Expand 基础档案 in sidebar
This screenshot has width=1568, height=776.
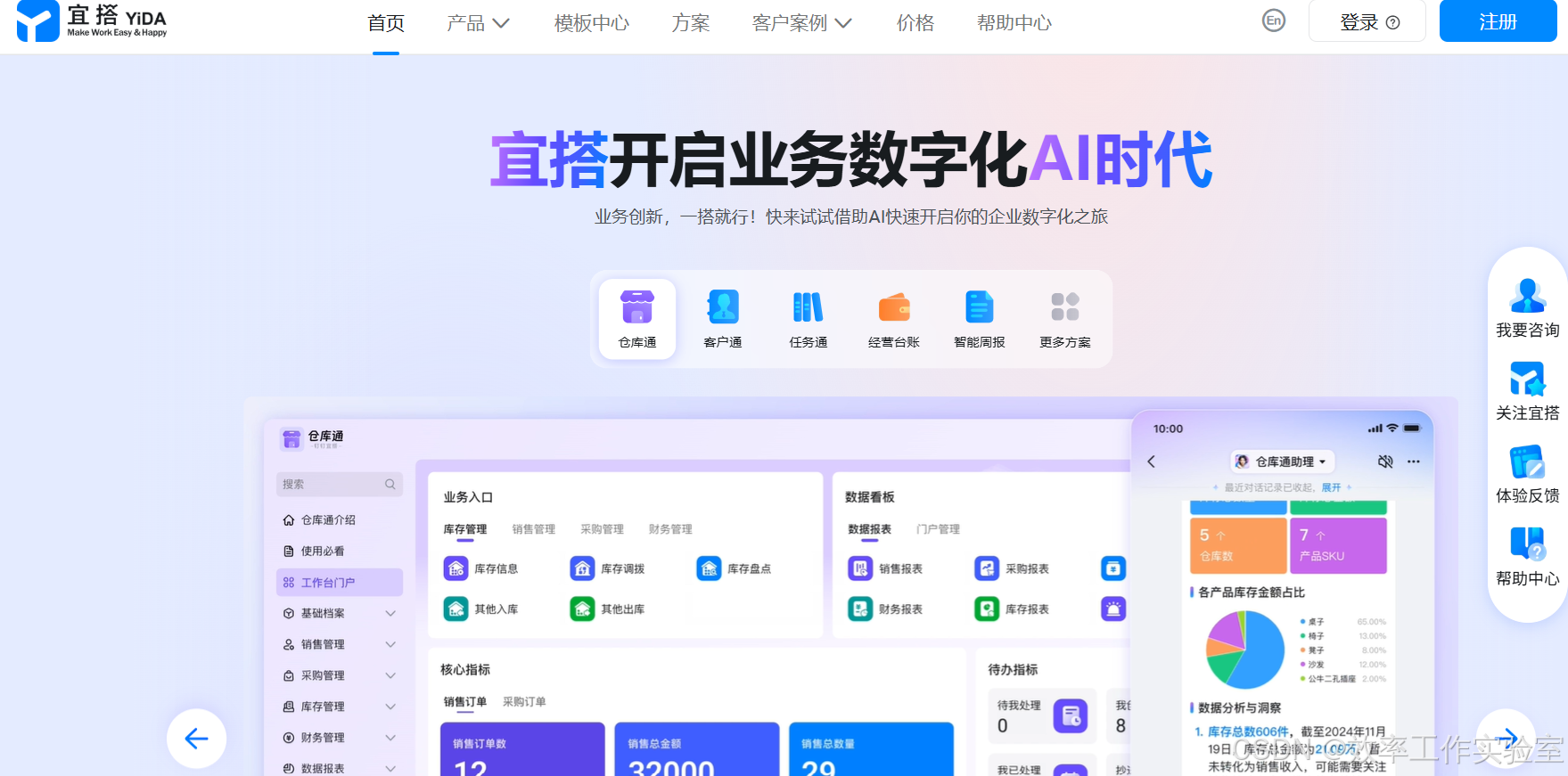click(x=390, y=613)
